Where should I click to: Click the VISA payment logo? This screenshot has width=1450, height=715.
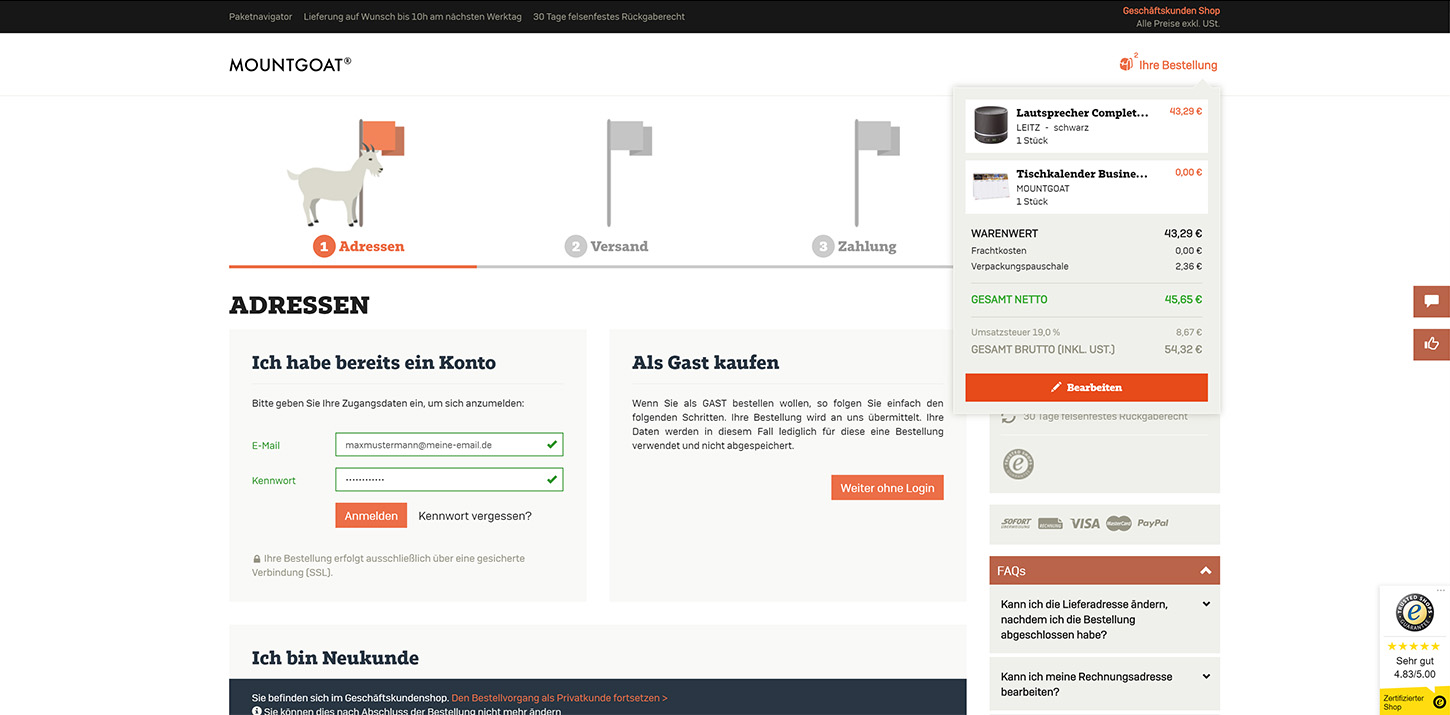click(1084, 523)
